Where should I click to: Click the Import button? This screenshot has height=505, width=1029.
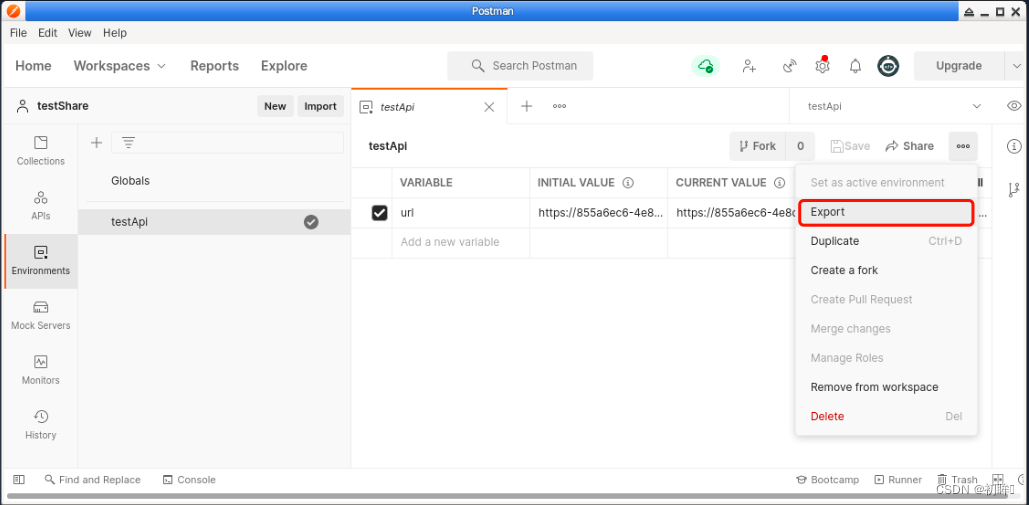click(320, 106)
